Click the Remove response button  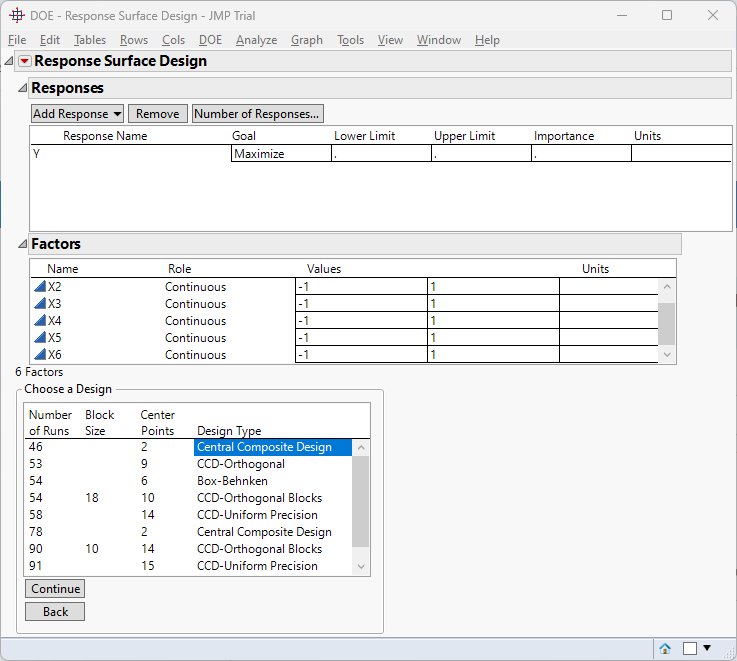[x=157, y=114]
